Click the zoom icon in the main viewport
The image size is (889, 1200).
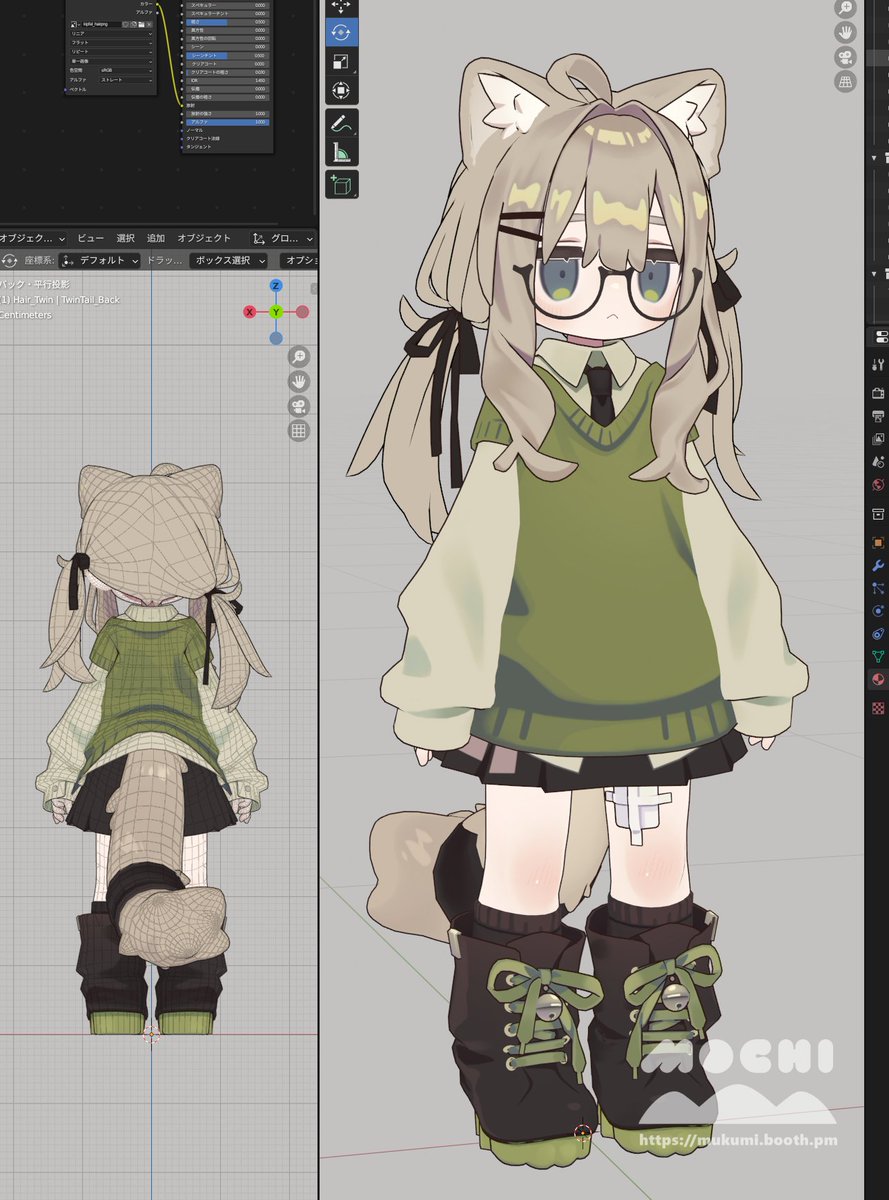pos(846,8)
